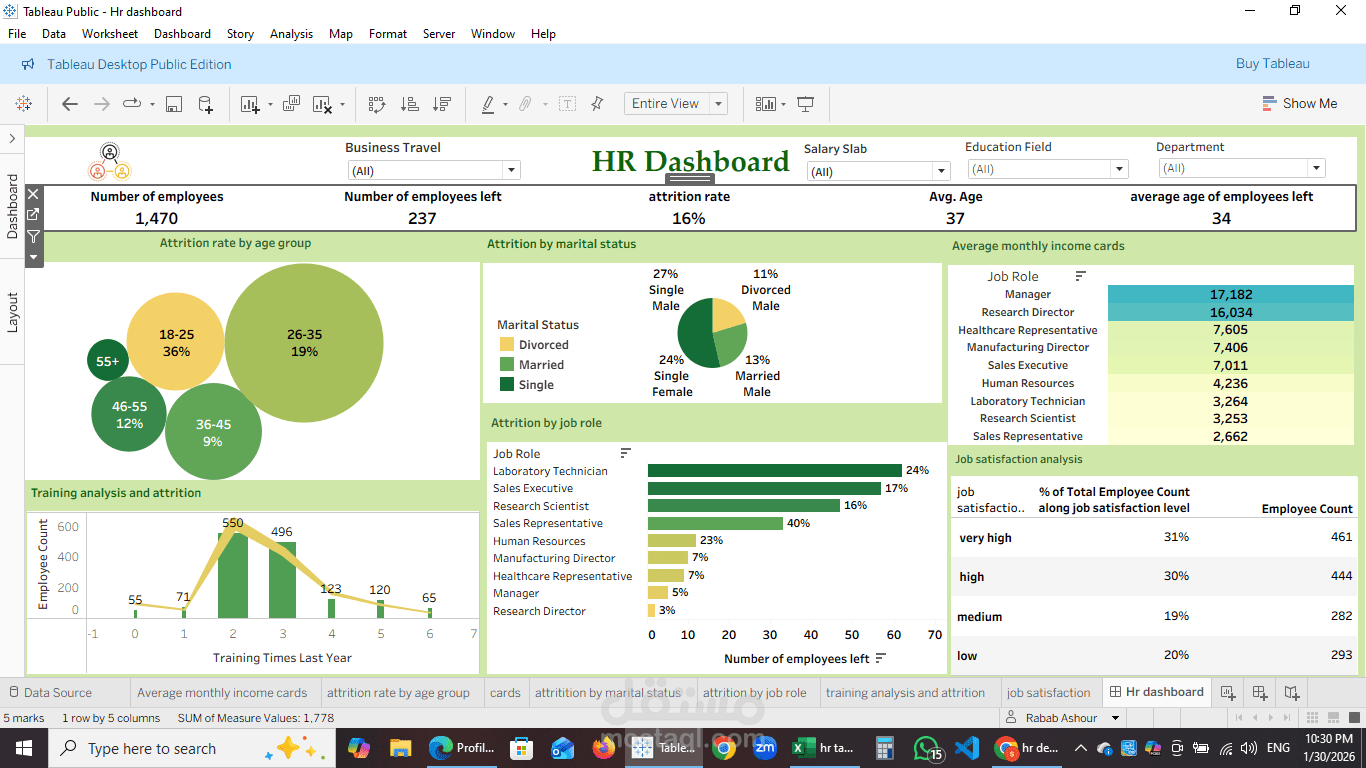Save the workbook with the disk icon
This screenshot has height=768, width=1366.
pos(173,104)
